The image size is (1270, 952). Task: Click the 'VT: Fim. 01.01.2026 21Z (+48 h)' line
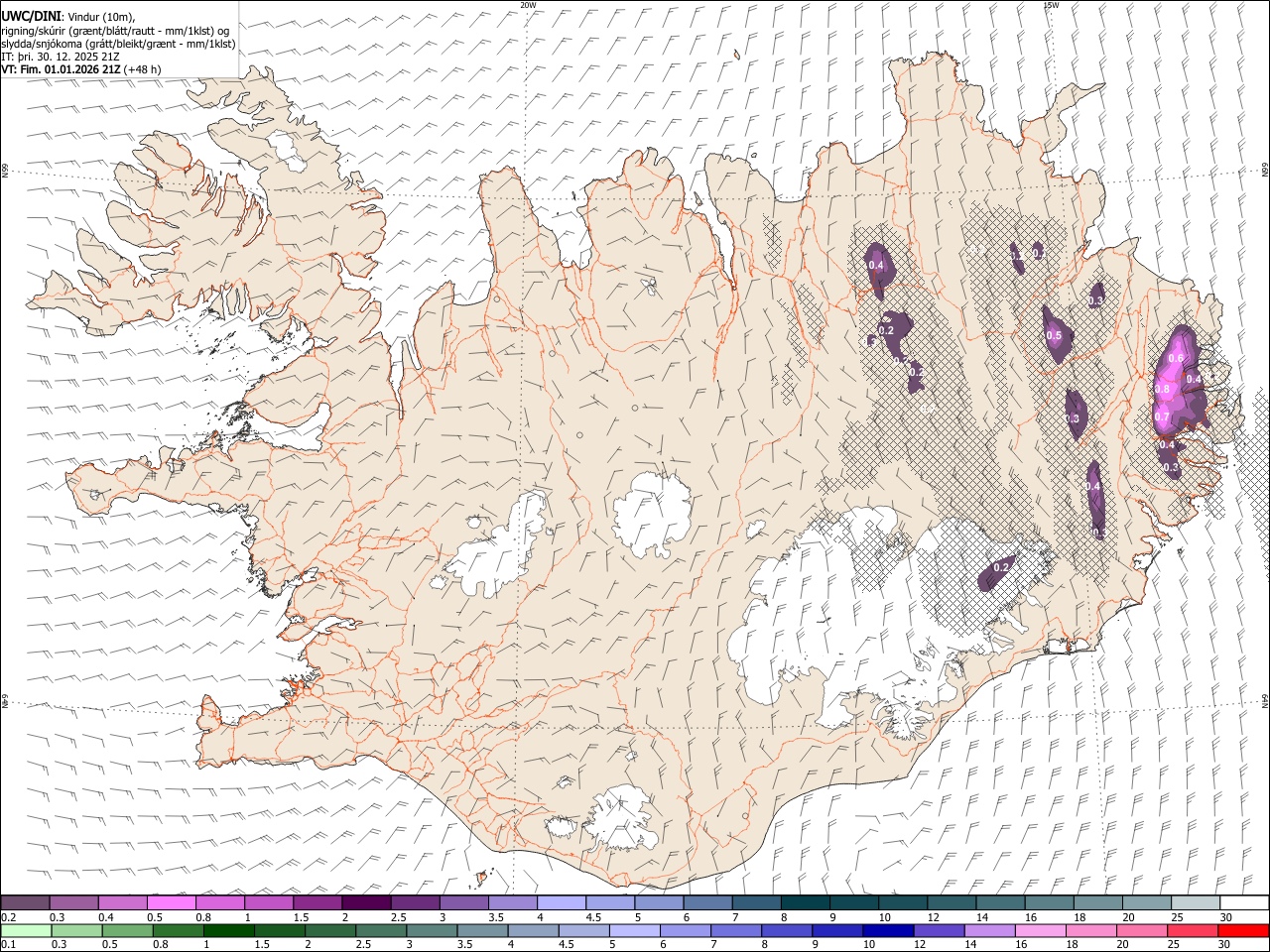[x=81, y=69]
